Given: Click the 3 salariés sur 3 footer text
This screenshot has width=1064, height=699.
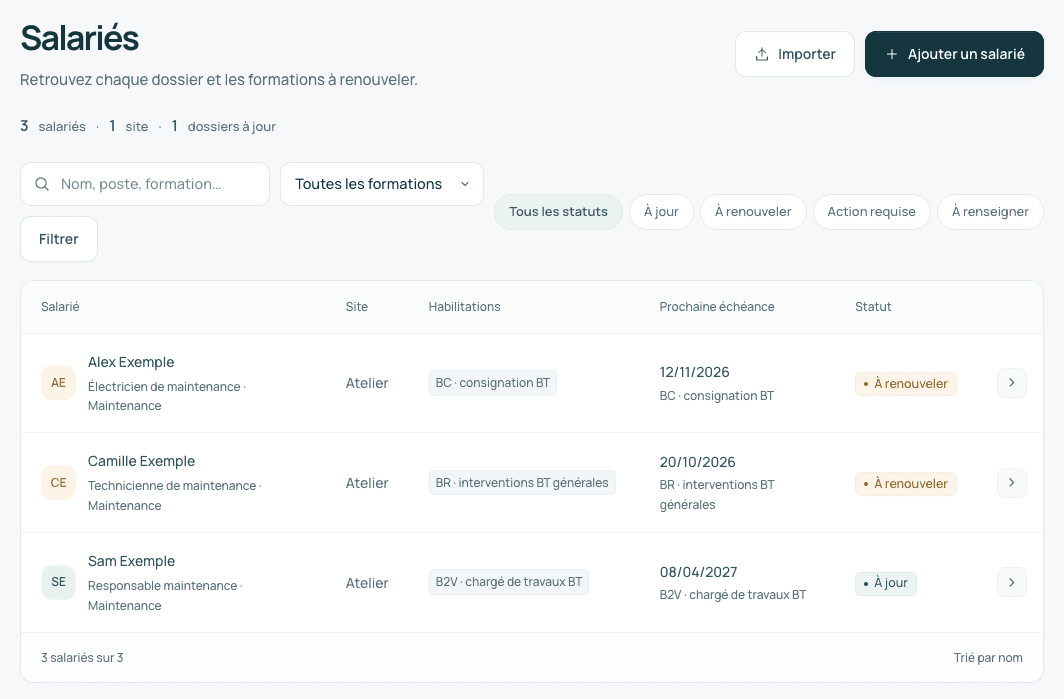Looking at the screenshot, I should click(82, 658).
